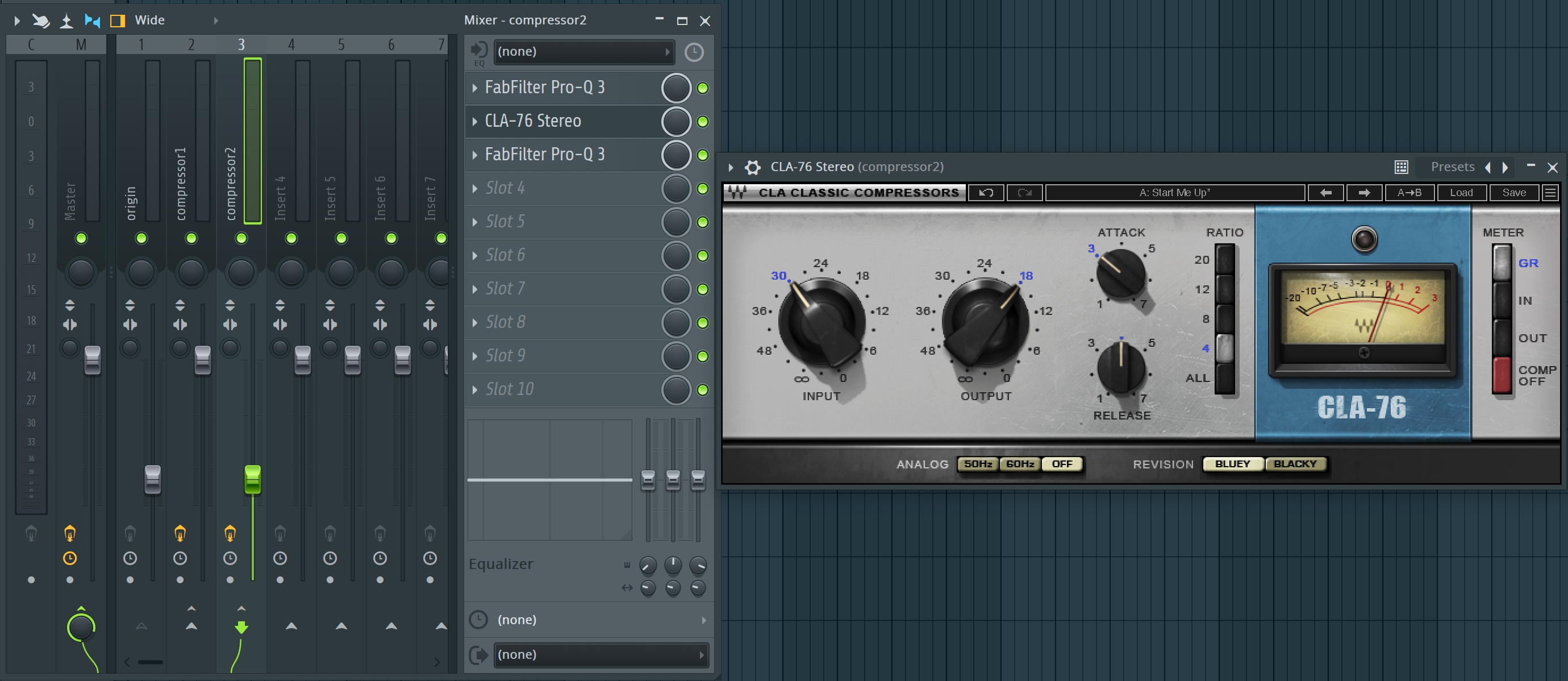Click the Master send knob at track bottom

click(x=81, y=627)
